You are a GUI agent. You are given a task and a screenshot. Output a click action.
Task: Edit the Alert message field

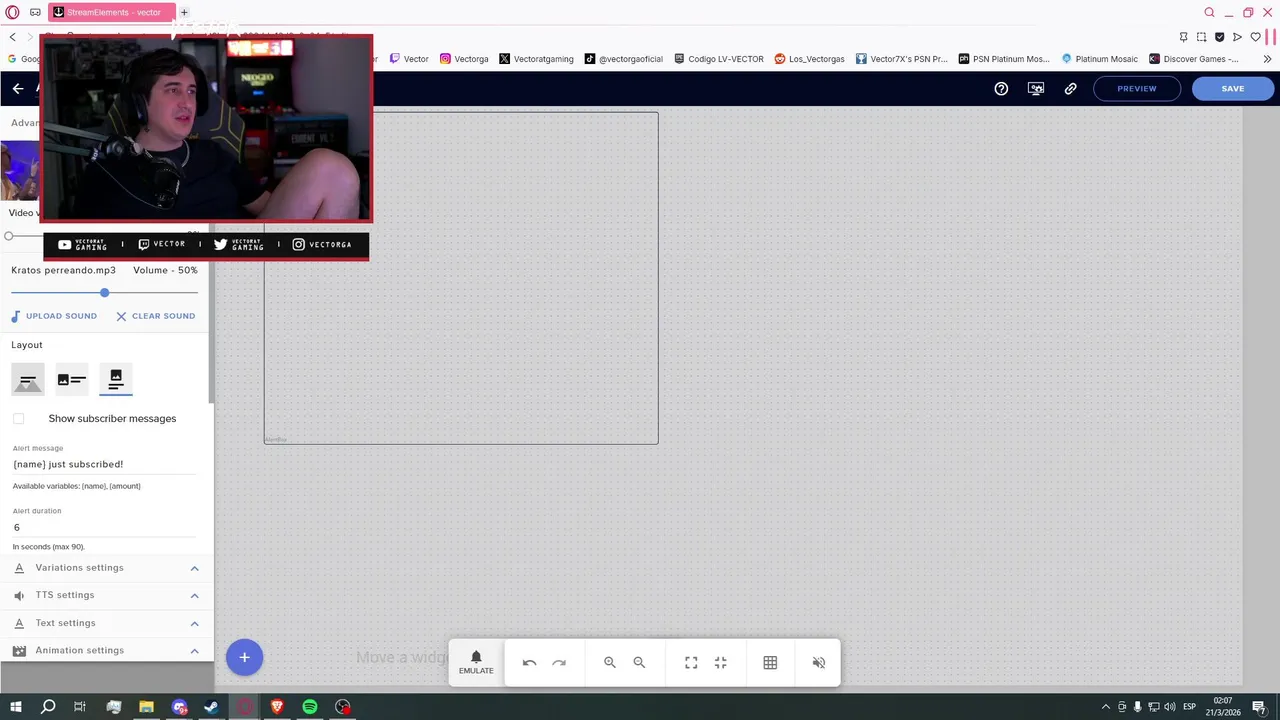point(105,464)
